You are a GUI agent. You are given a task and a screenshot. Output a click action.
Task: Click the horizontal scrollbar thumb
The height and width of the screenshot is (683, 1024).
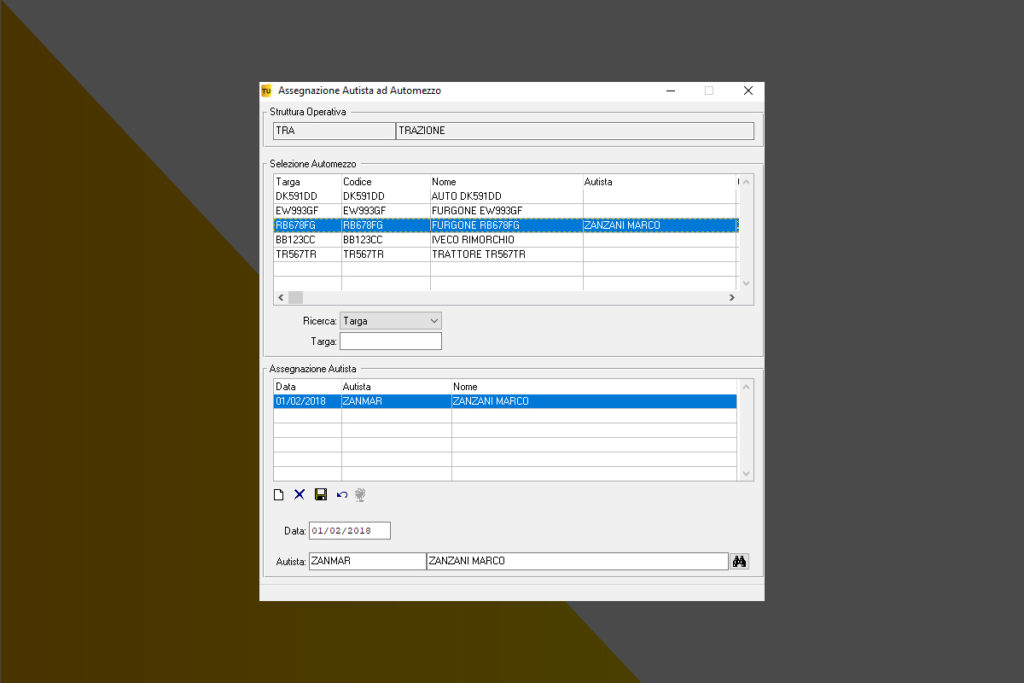[x=296, y=298]
